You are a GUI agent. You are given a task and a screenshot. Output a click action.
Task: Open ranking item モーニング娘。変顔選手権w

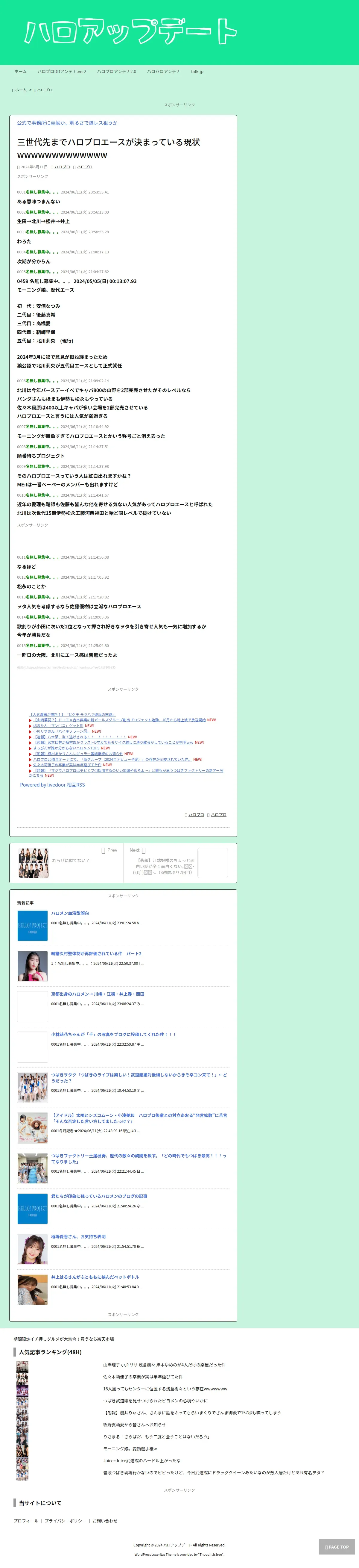coord(130,1449)
